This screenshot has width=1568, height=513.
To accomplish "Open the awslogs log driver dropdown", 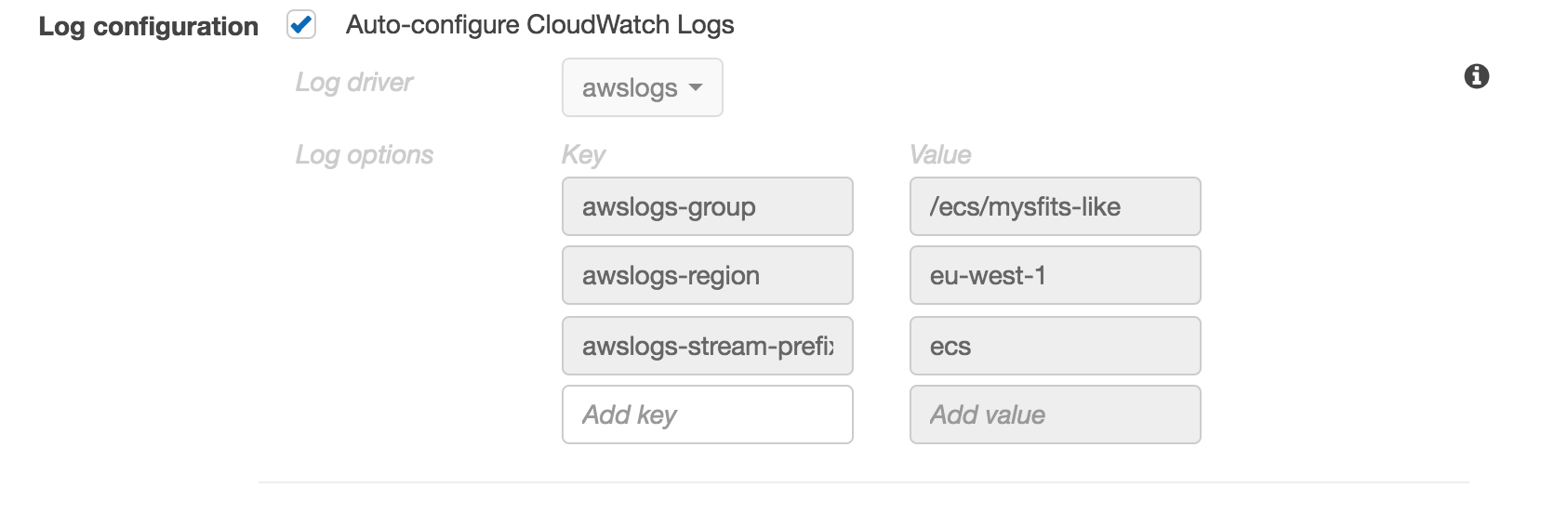I will pos(642,87).
